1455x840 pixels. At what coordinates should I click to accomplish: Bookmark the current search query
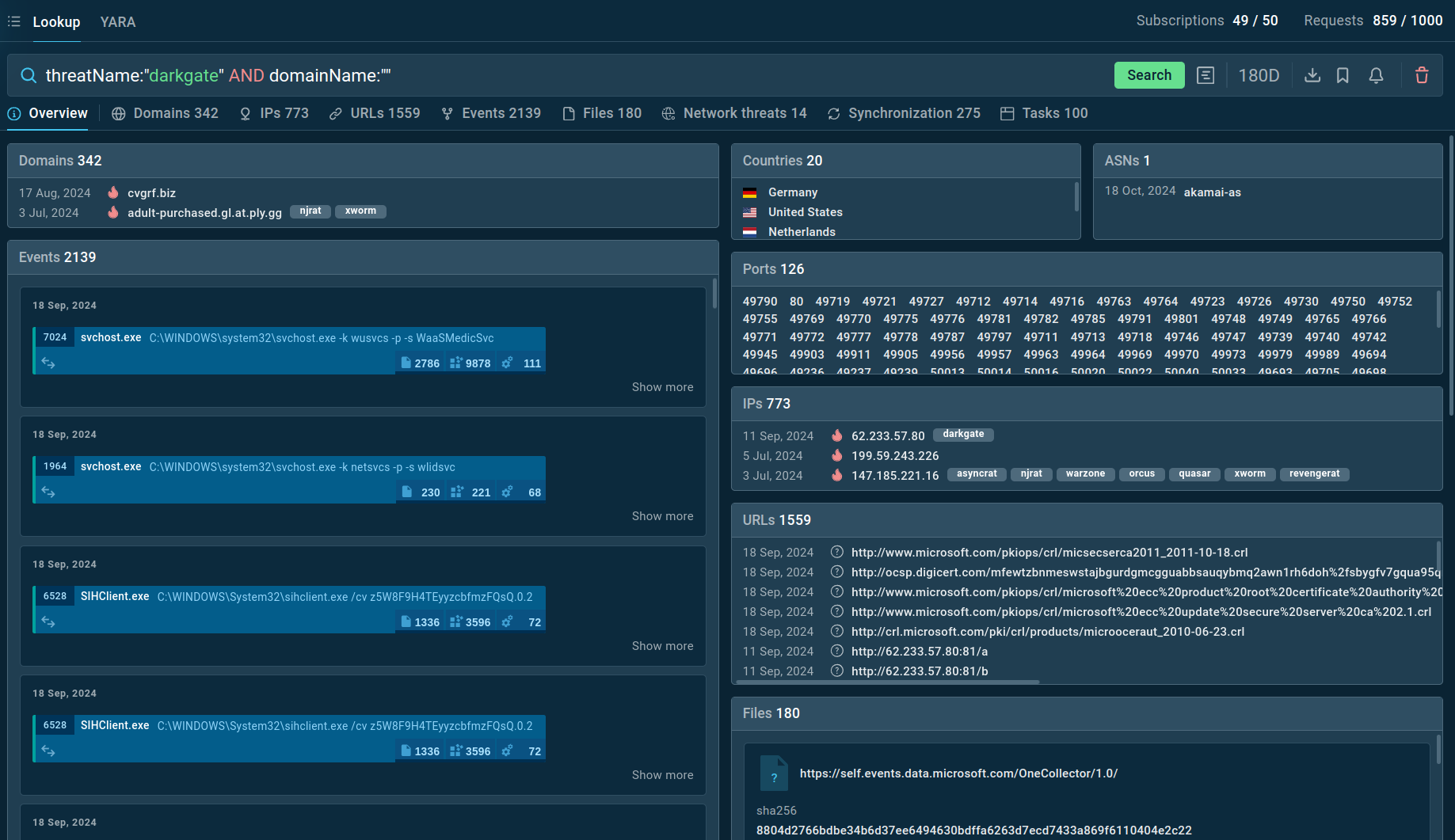click(x=1343, y=75)
